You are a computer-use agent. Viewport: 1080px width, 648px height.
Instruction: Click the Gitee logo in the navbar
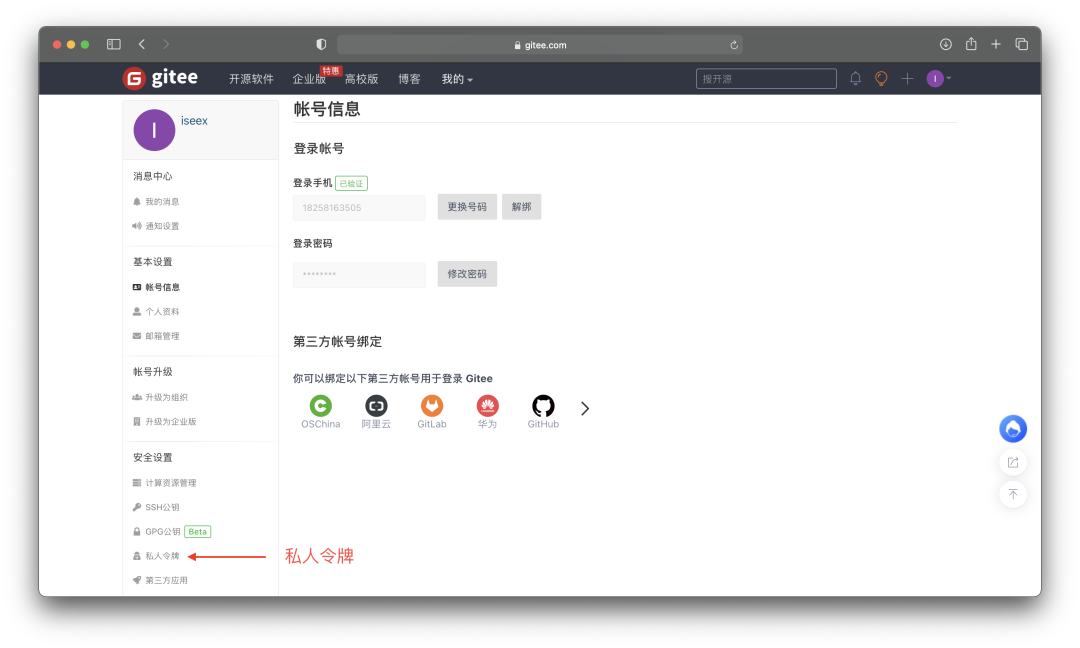click(x=160, y=78)
